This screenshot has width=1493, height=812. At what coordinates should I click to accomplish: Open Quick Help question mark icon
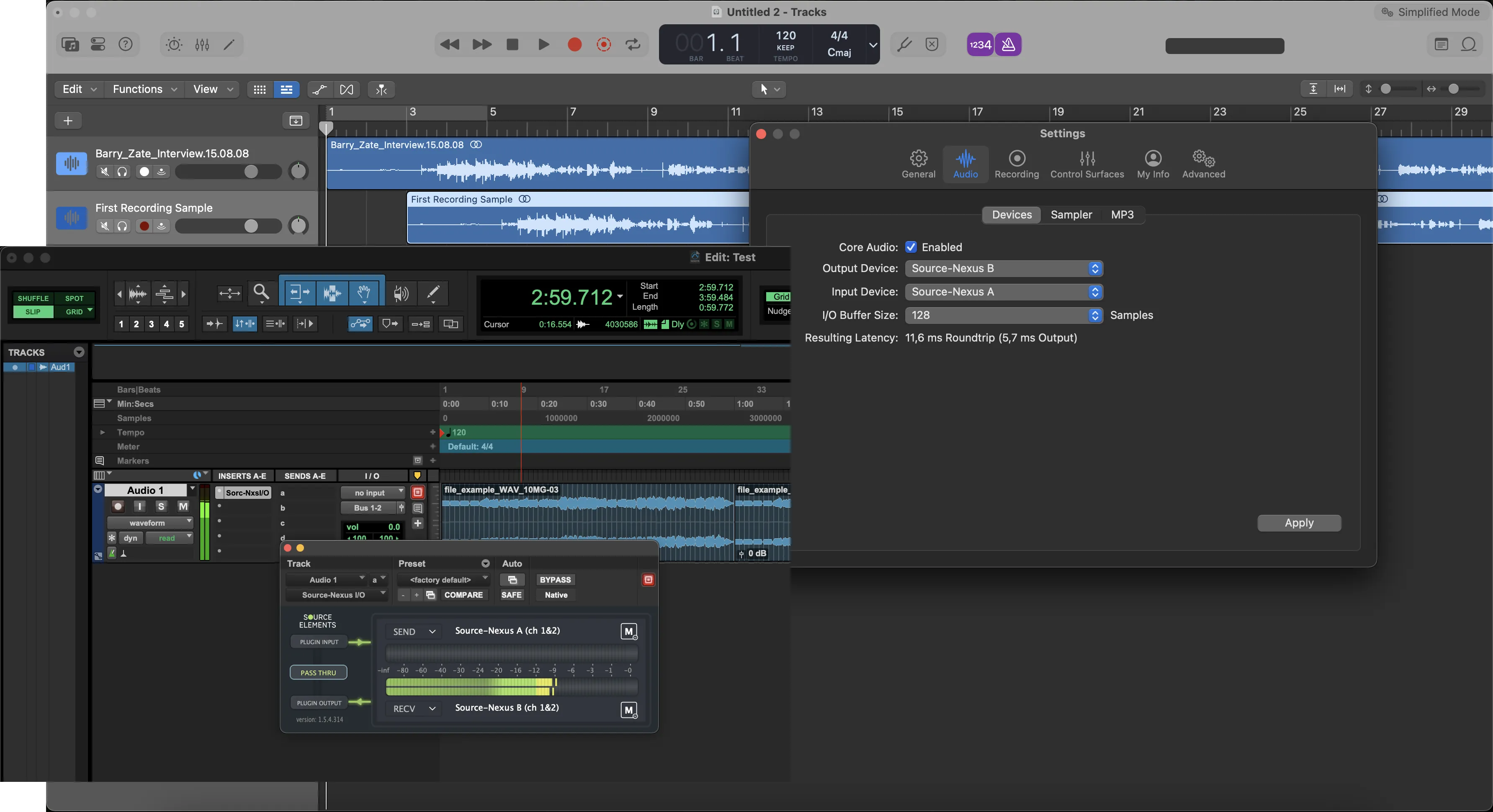(125, 45)
